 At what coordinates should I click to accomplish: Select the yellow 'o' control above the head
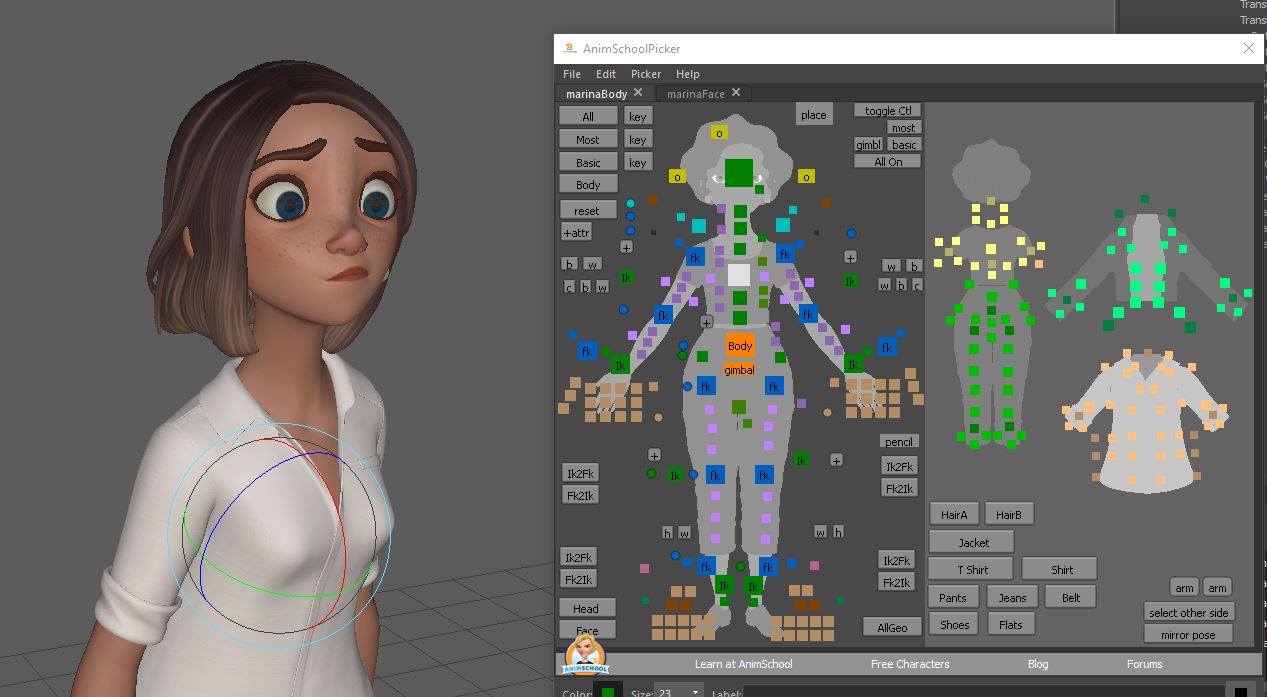719,132
